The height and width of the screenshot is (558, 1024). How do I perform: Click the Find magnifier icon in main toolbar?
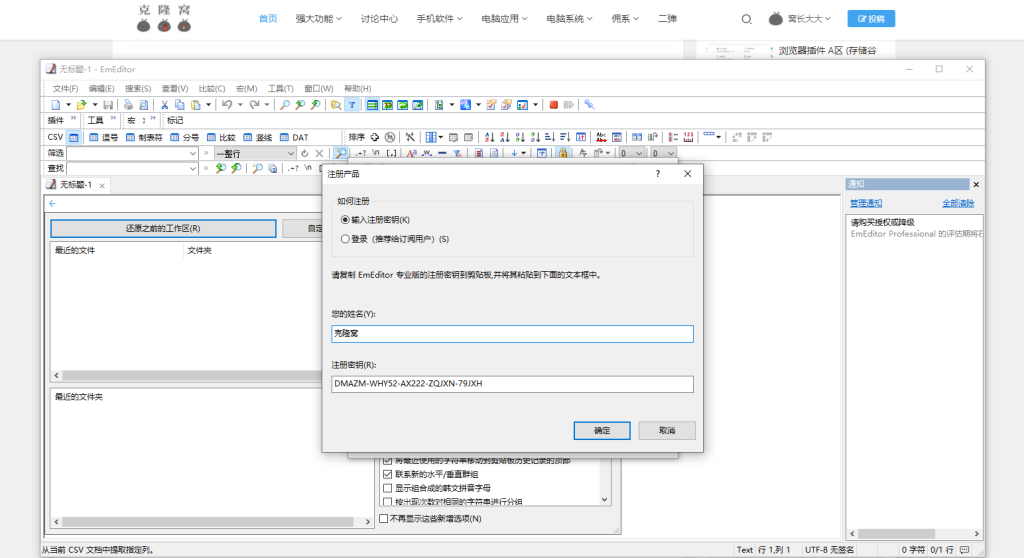tap(285, 105)
